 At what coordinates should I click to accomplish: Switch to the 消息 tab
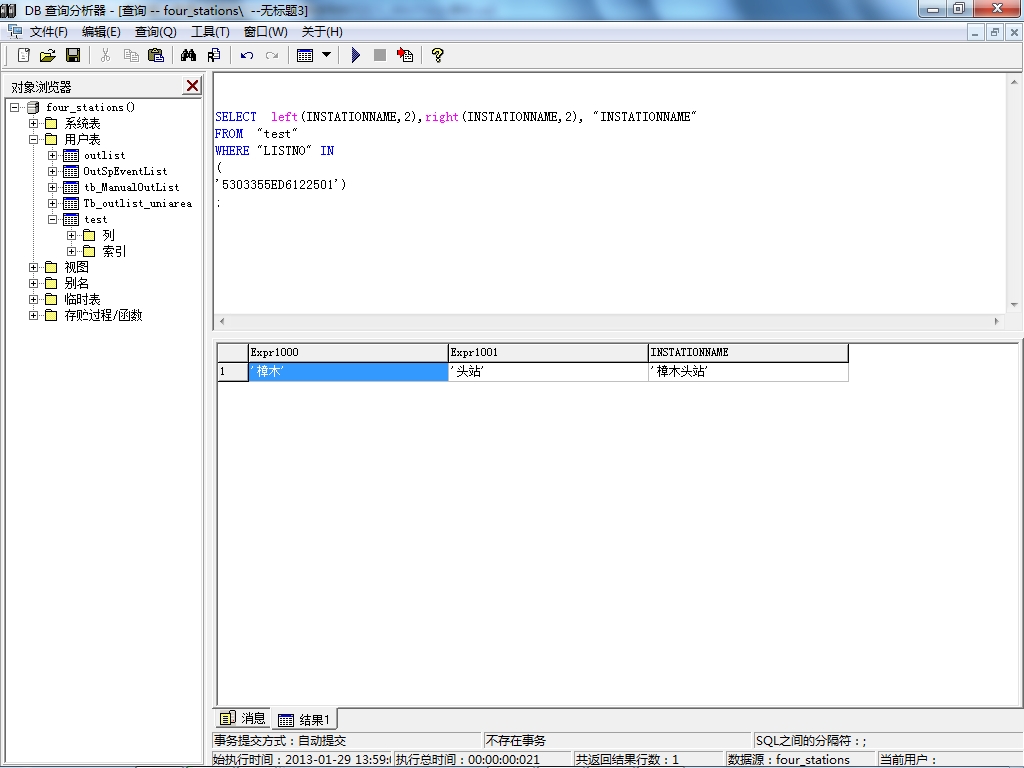pos(243,718)
